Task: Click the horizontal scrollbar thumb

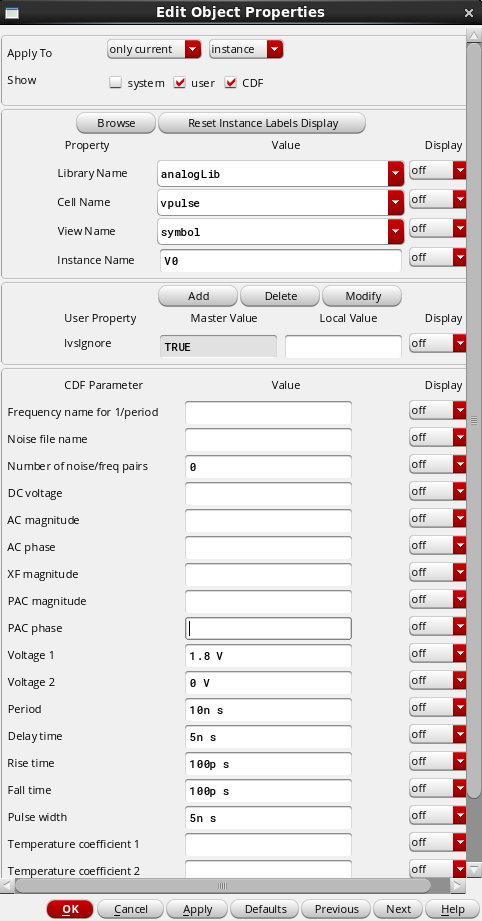Action: (x=223, y=886)
